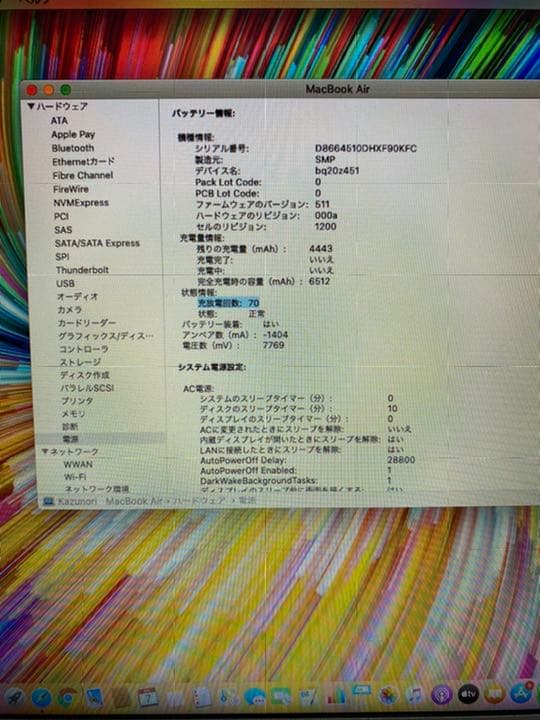Click the 7769 voltage value
The width and height of the screenshot is (540, 720).
[x=273, y=345]
